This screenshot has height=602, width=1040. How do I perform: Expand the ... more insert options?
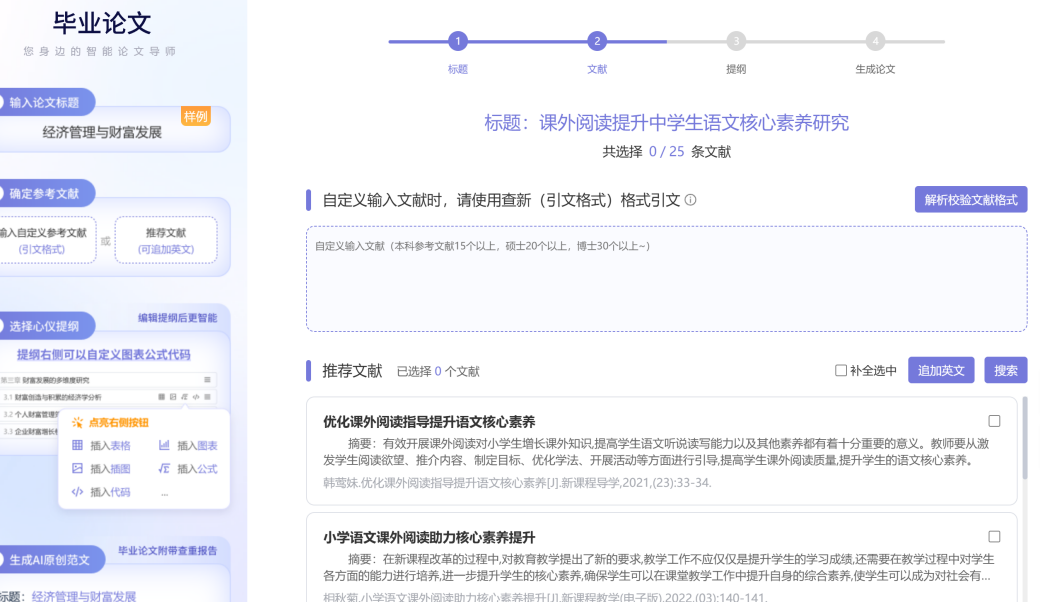coord(165,492)
